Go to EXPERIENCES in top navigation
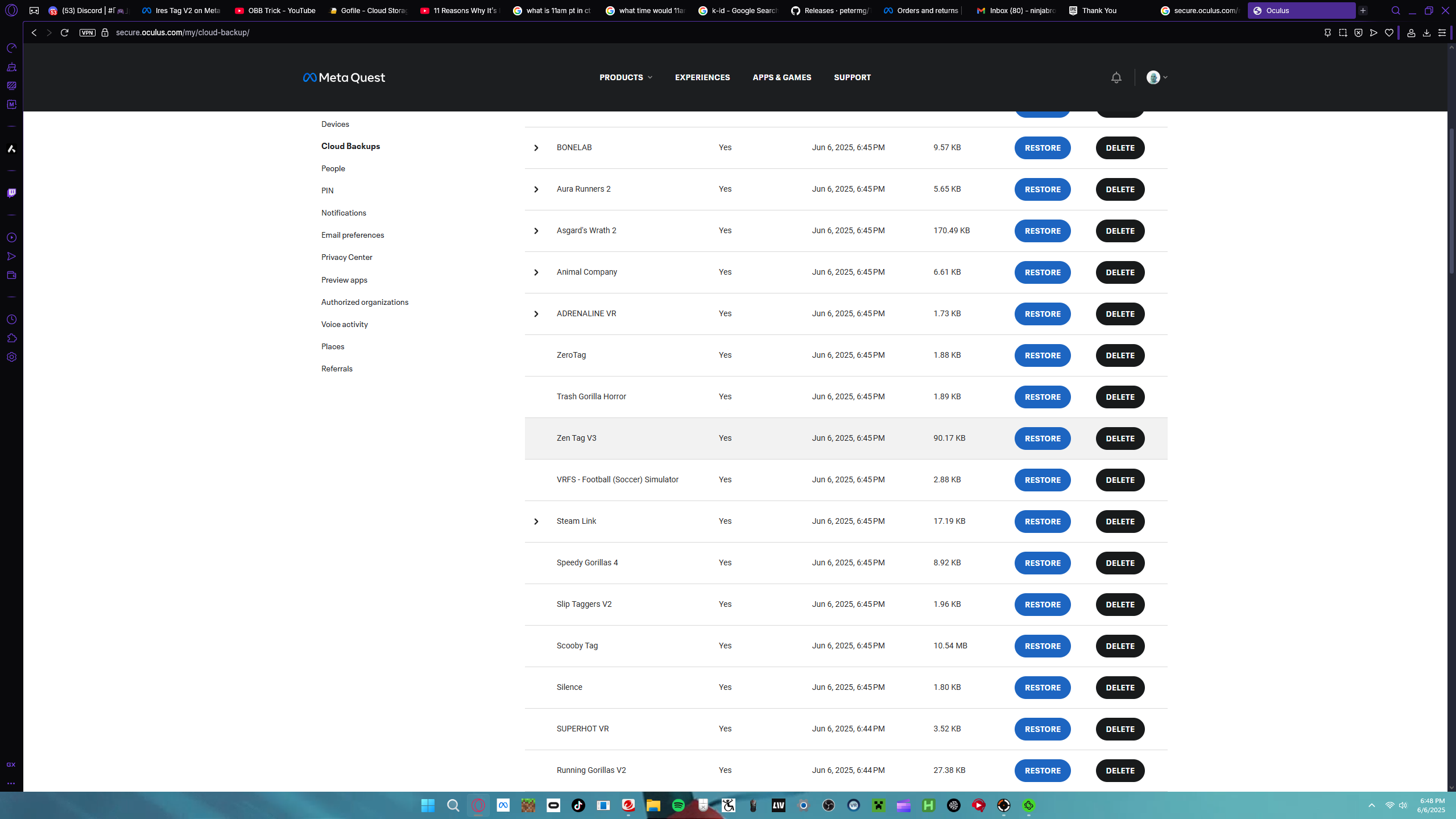The width and height of the screenshot is (1456, 819). click(x=702, y=77)
